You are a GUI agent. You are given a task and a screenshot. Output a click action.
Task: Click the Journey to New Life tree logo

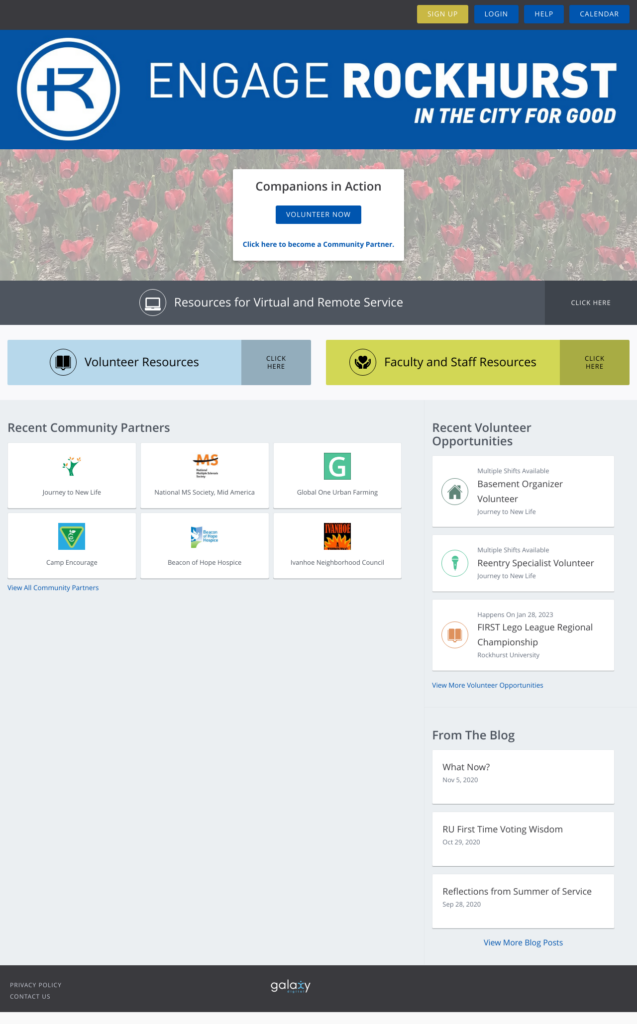(71, 466)
